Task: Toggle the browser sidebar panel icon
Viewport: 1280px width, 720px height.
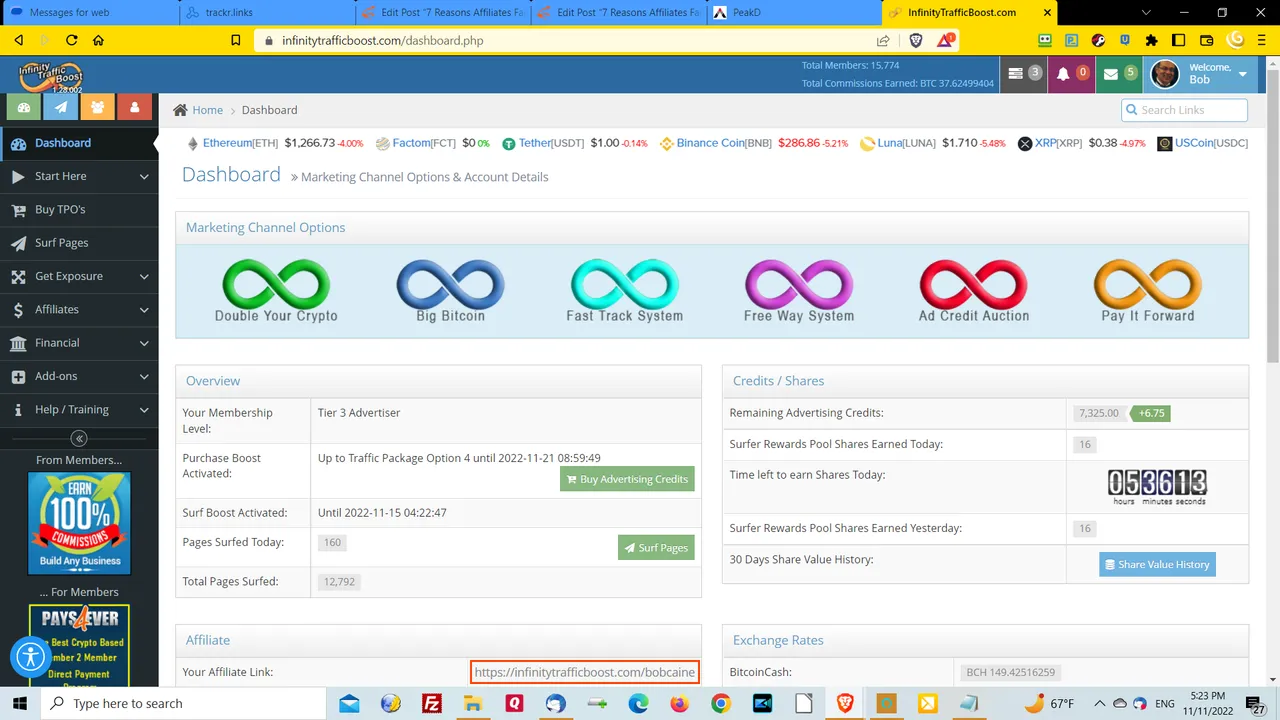Action: click(x=1179, y=40)
